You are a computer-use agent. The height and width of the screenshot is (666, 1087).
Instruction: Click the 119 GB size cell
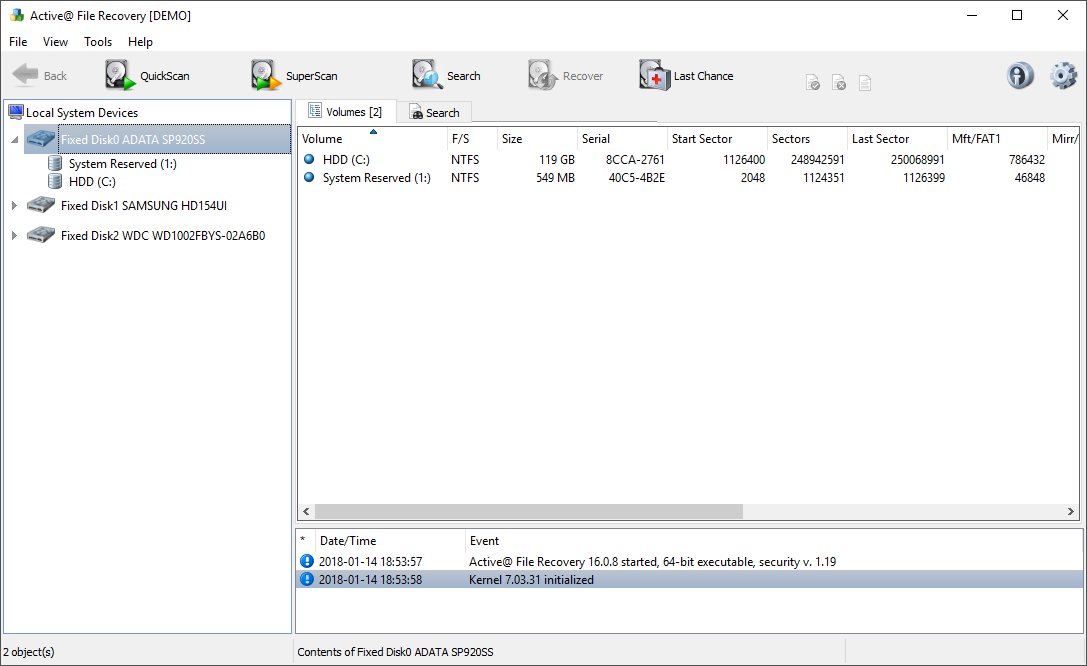pyautogui.click(x=557, y=159)
